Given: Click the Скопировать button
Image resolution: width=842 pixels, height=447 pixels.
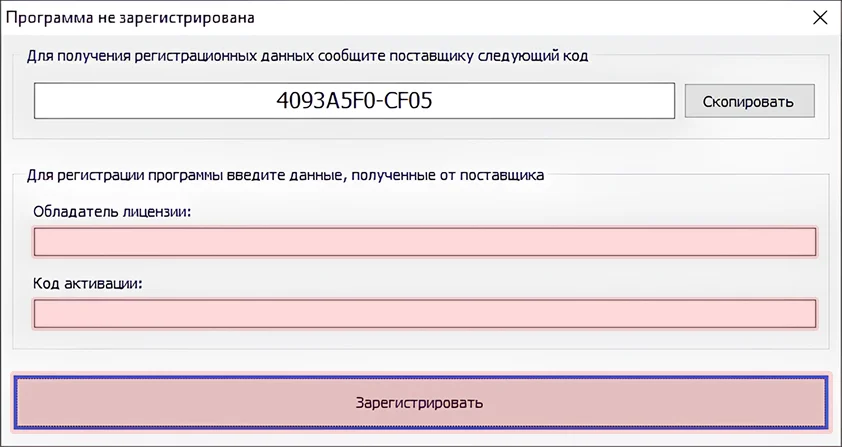Looking at the screenshot, I should (749, 101).
